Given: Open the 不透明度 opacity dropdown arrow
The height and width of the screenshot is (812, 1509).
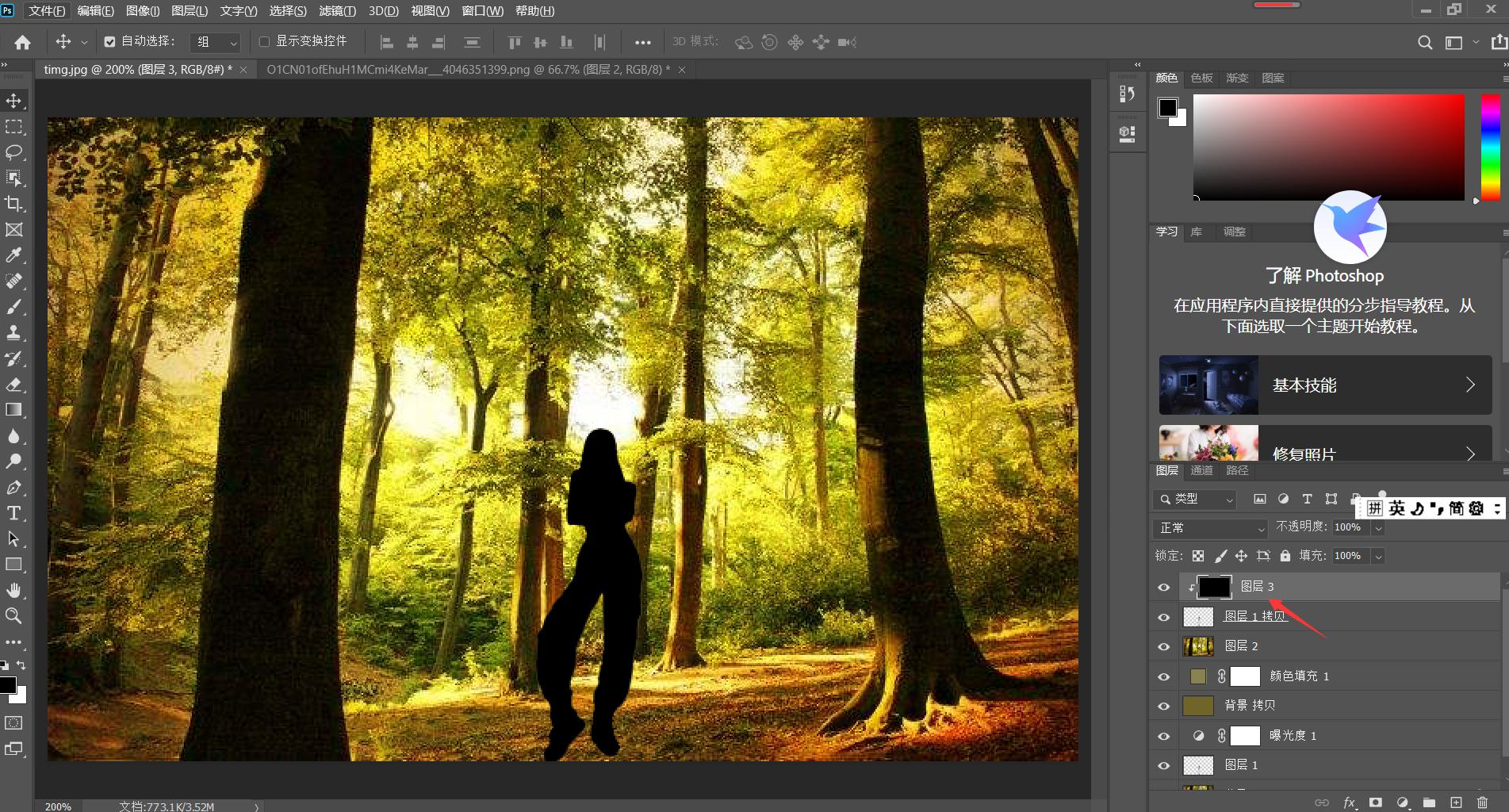Looking at the screenshot, I should click(x=1378, y=528).
